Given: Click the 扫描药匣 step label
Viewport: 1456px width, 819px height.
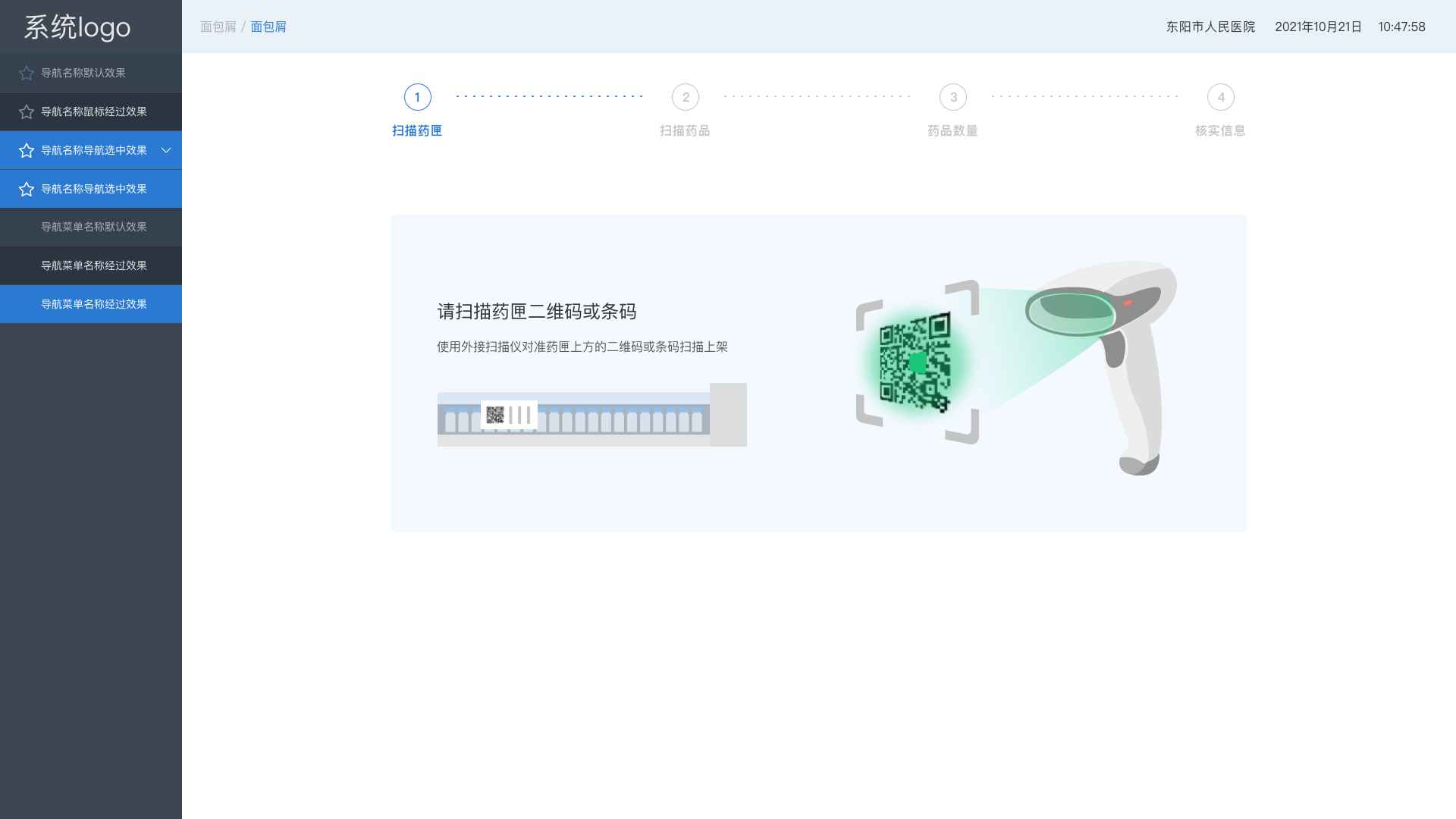Looking at the screenshot, I should coord(416,130).
